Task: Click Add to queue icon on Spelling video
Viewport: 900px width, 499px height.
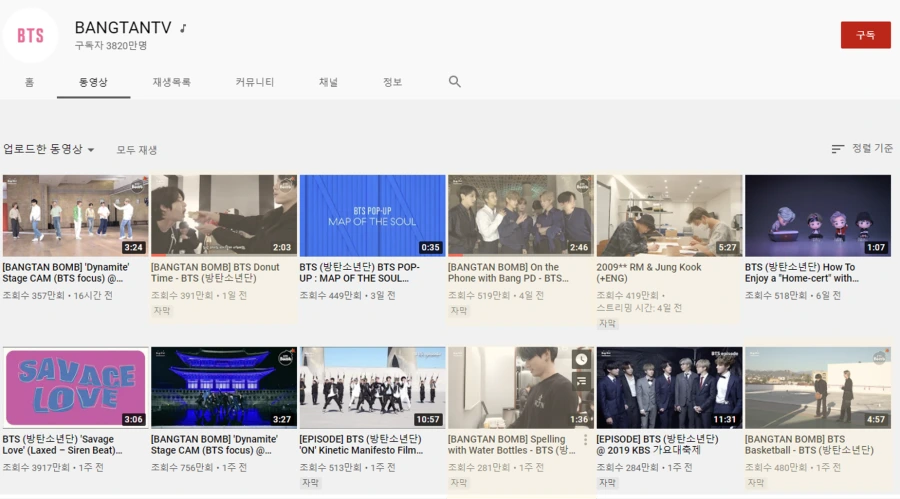Action: [x=581, y=381]
